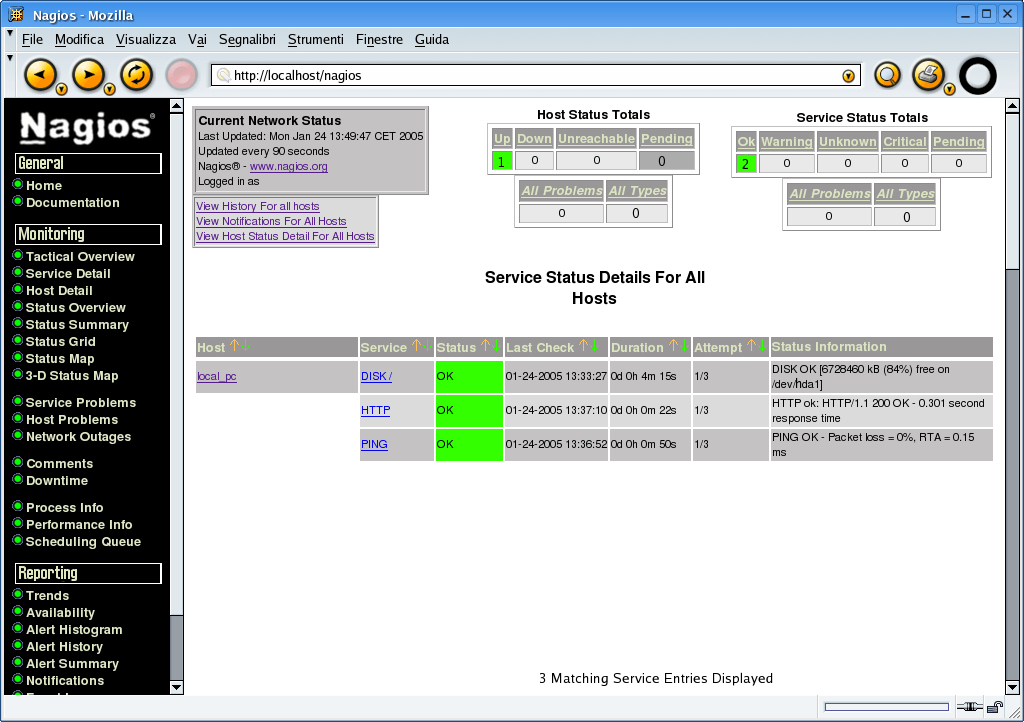The height and width of the screenshot is (722, 1024).
Task: Open the File menu
Action: pyautogui.click(x=32, y=39)
